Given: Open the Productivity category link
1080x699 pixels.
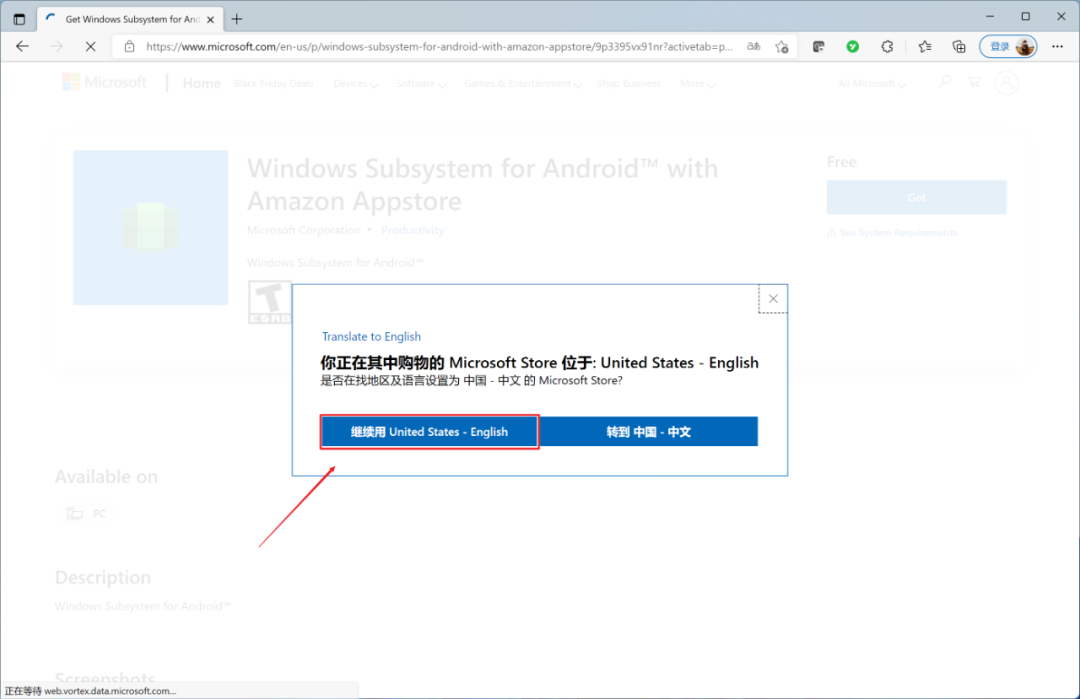Looking at the screenshot, I should [413, 230].
